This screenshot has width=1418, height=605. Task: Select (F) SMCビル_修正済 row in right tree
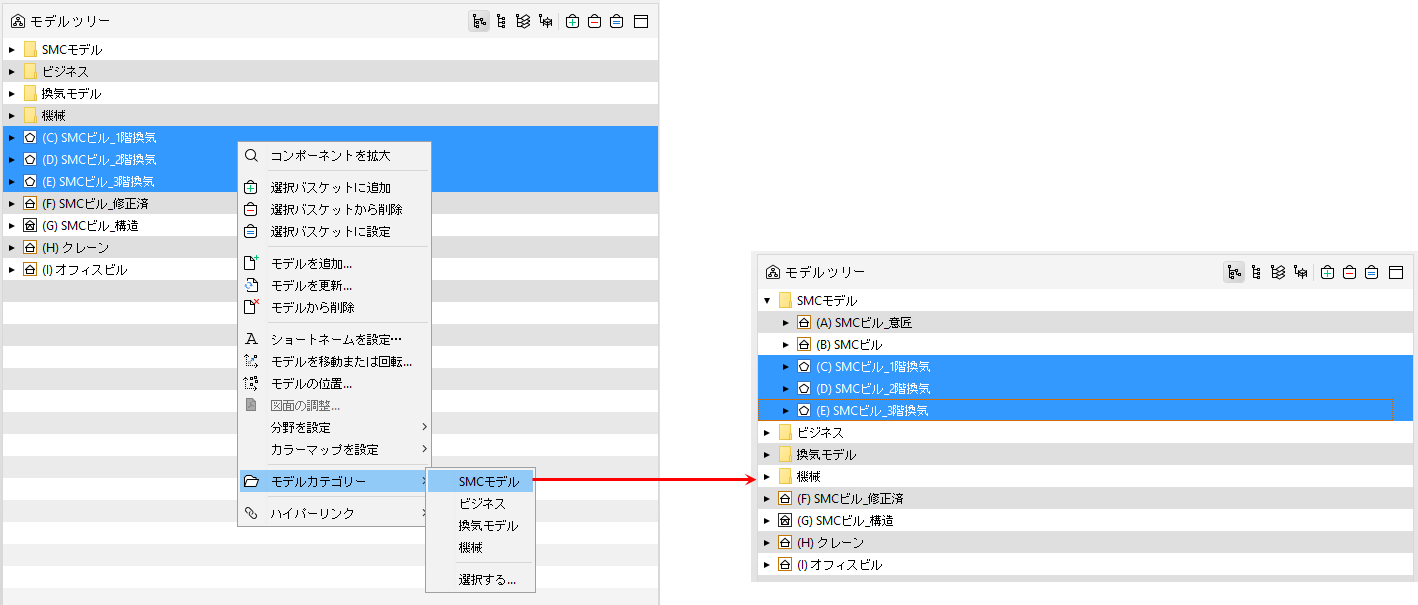(1085, 498)
